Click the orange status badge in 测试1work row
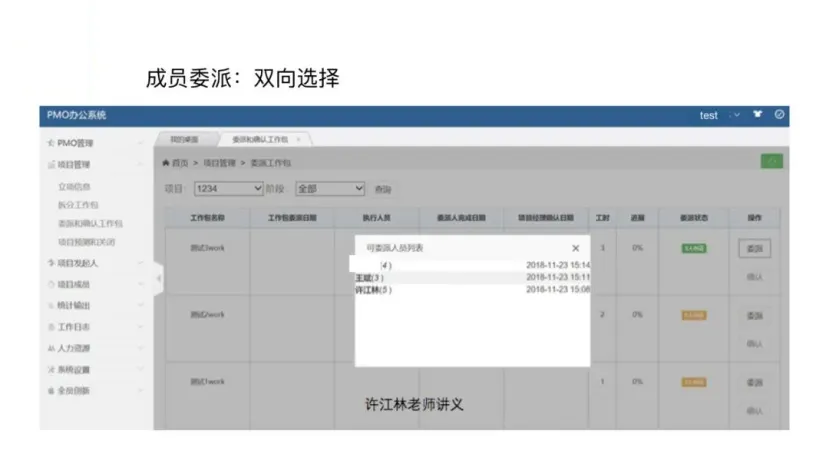This screenshot has width=830, height=467. tap(693, 382)
